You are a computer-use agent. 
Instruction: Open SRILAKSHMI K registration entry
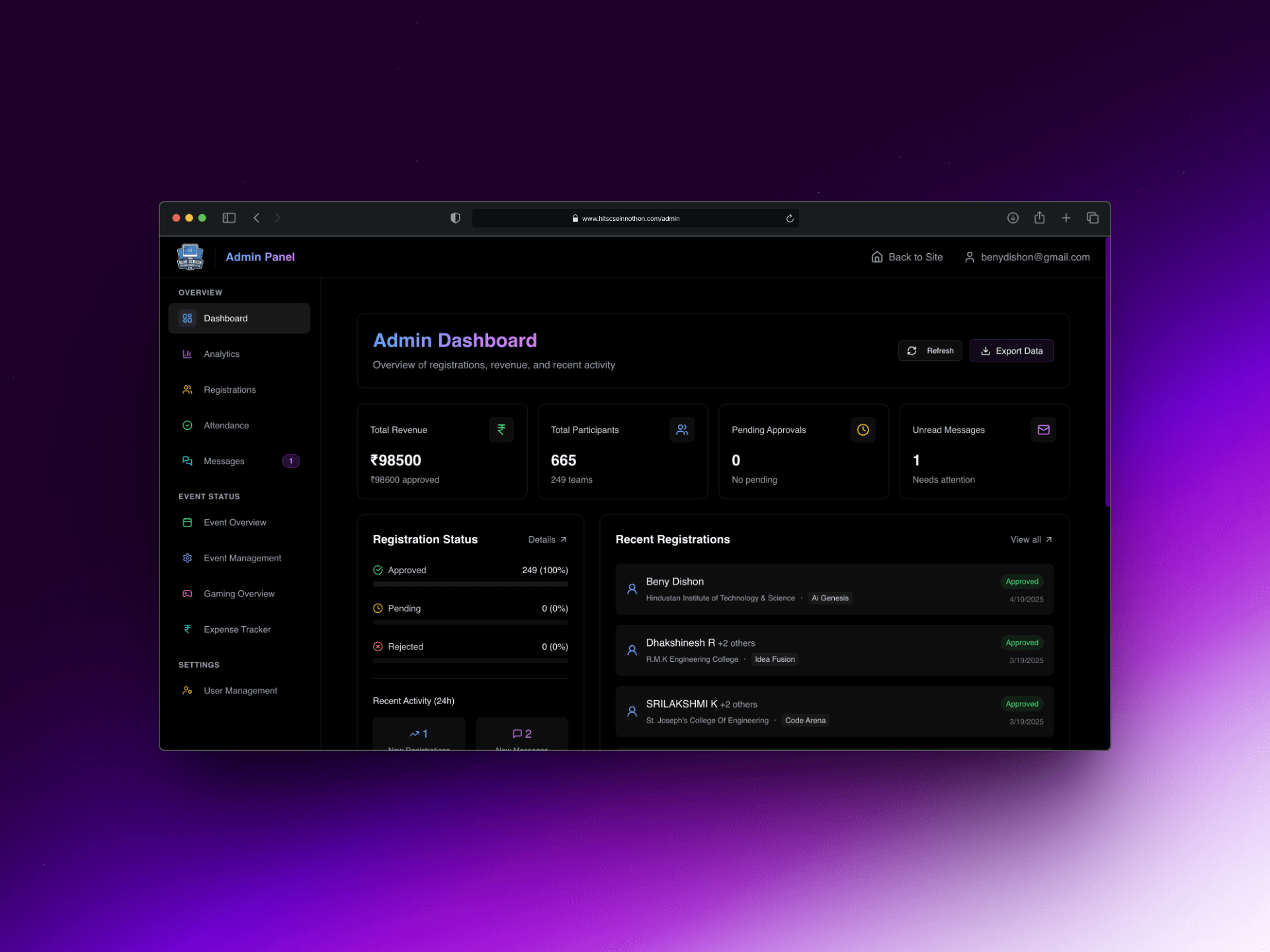(x=834, y=711)
